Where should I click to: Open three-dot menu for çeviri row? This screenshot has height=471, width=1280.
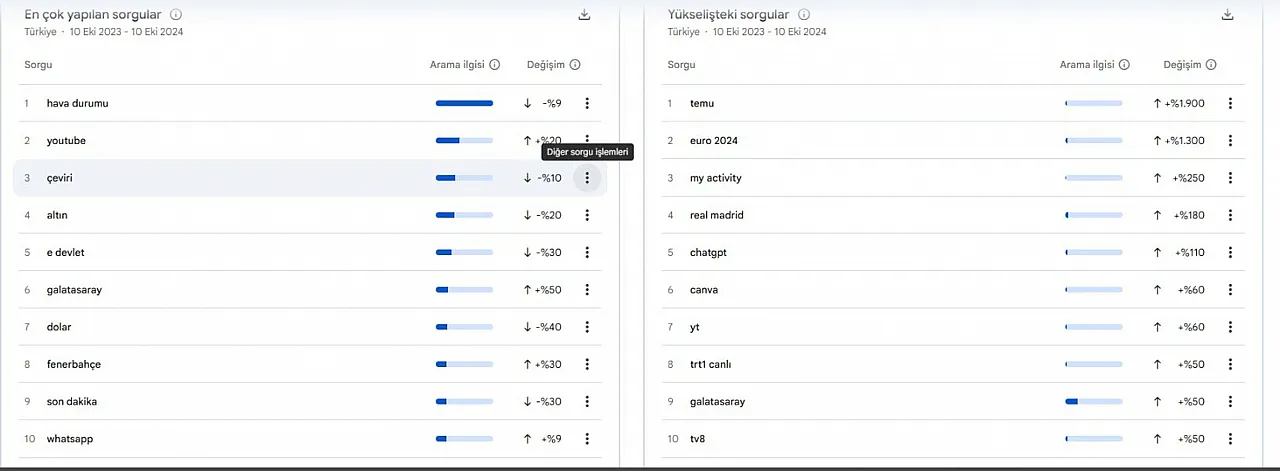point(587,178)
